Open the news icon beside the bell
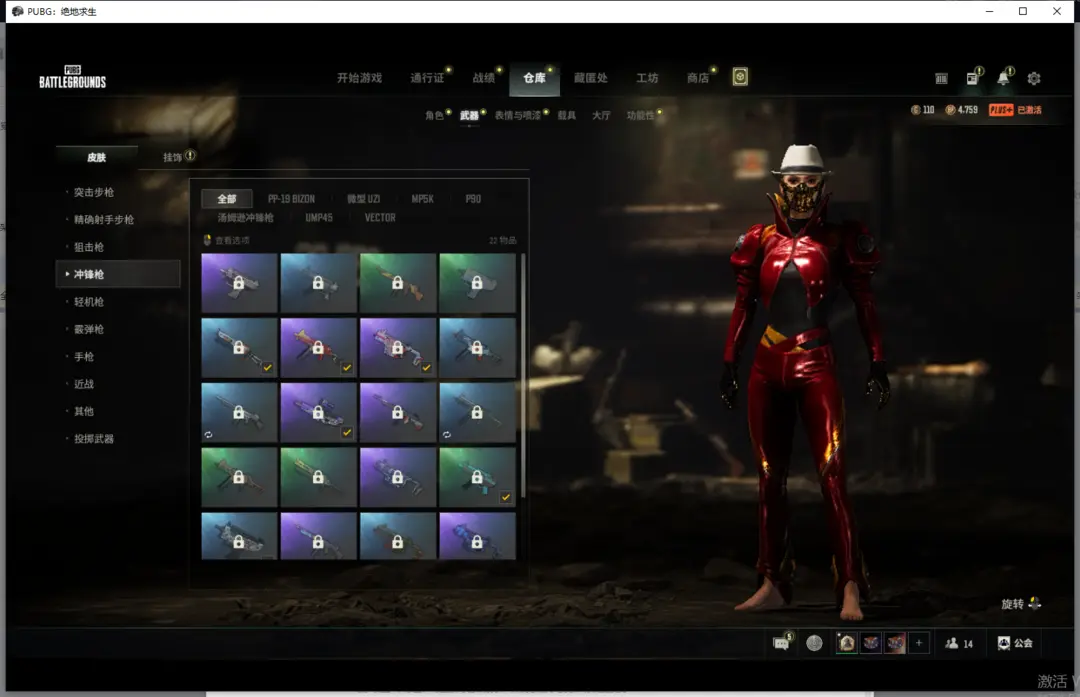The width and height of the screenshot is (1080, 697). click(972, 78)
